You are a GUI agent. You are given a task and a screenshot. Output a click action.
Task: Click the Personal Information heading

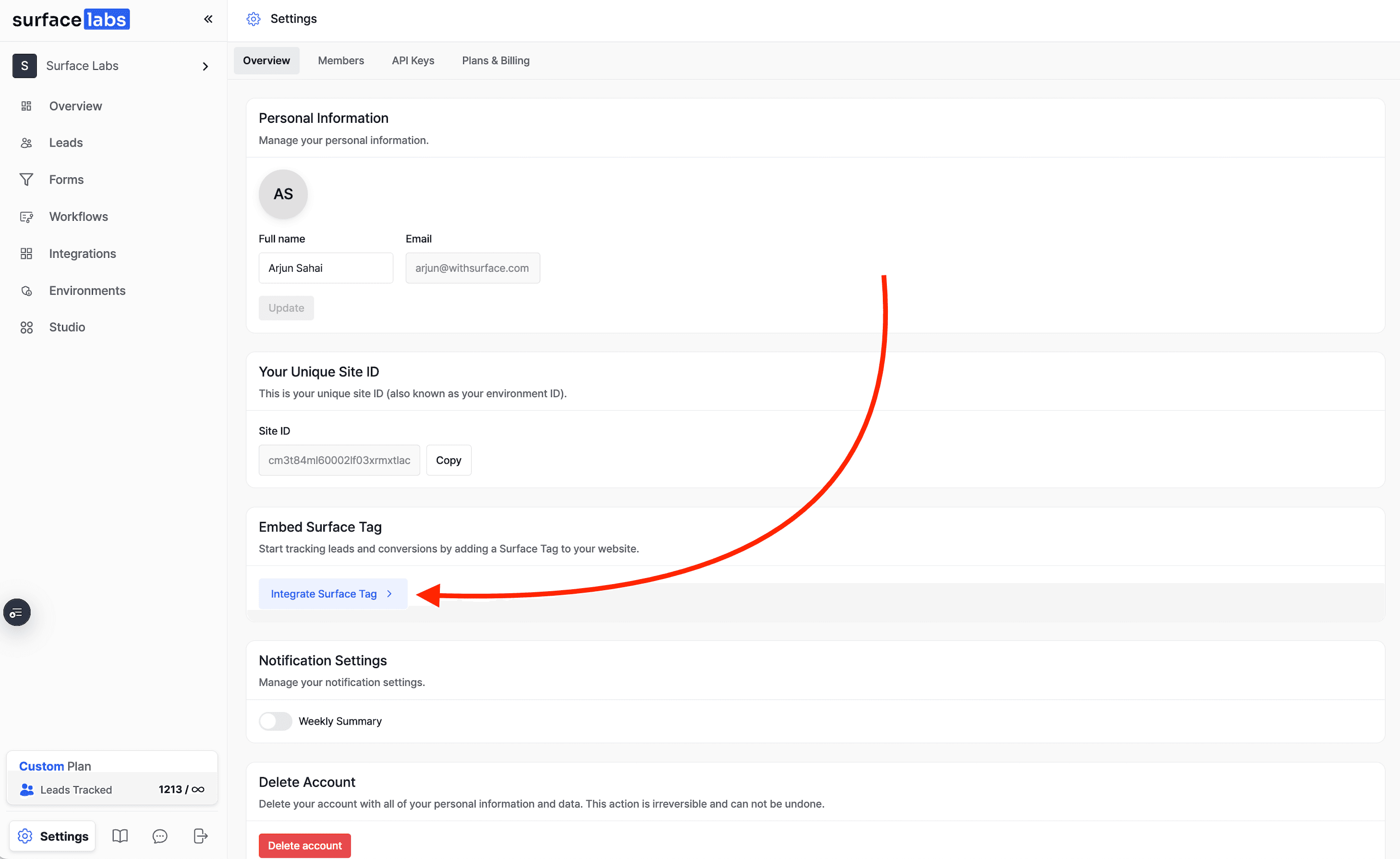click(x=324, y=118)
